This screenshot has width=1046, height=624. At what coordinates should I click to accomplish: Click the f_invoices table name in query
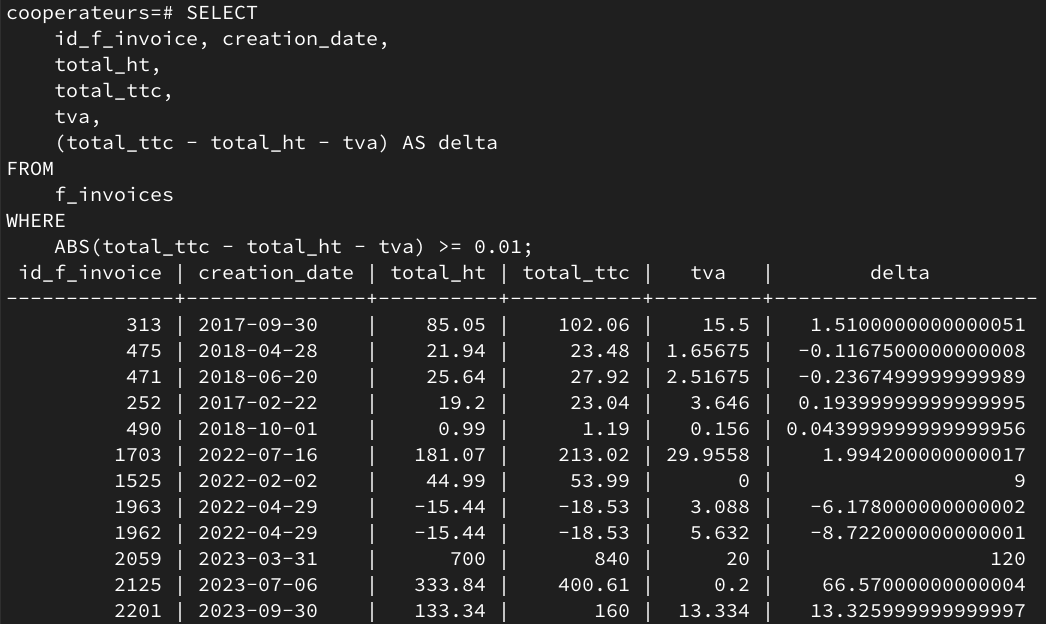pos(114,195)
